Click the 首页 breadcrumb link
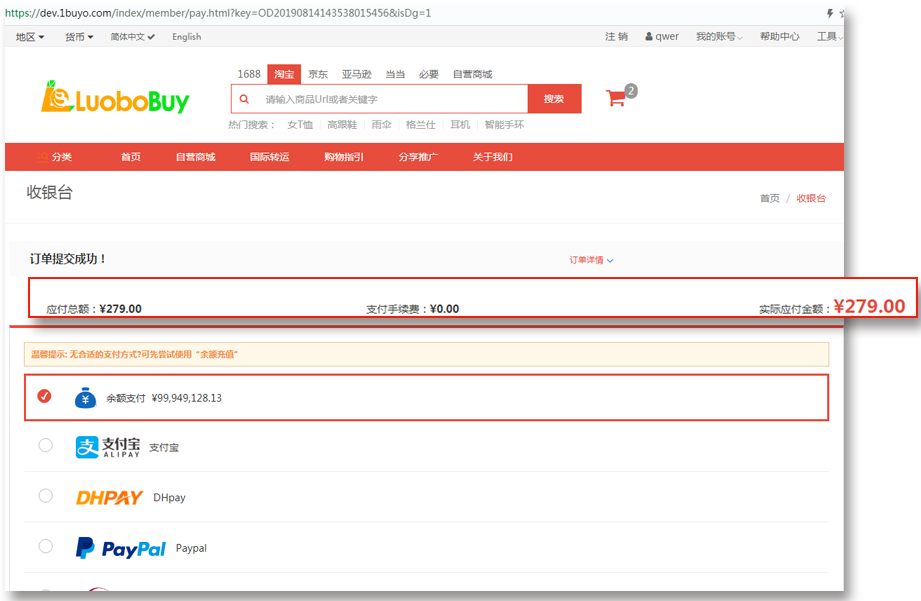921x601 pixels. click(x=769, y=199)
